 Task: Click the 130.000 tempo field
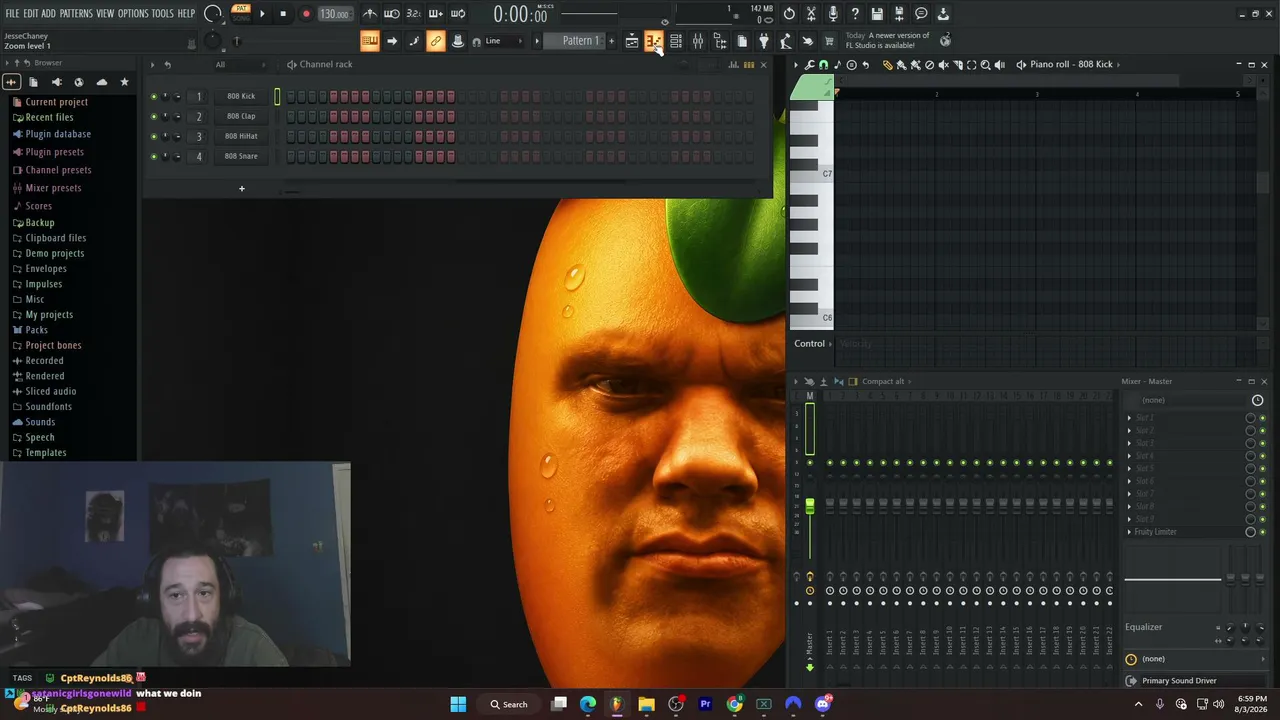pos(334,14)
